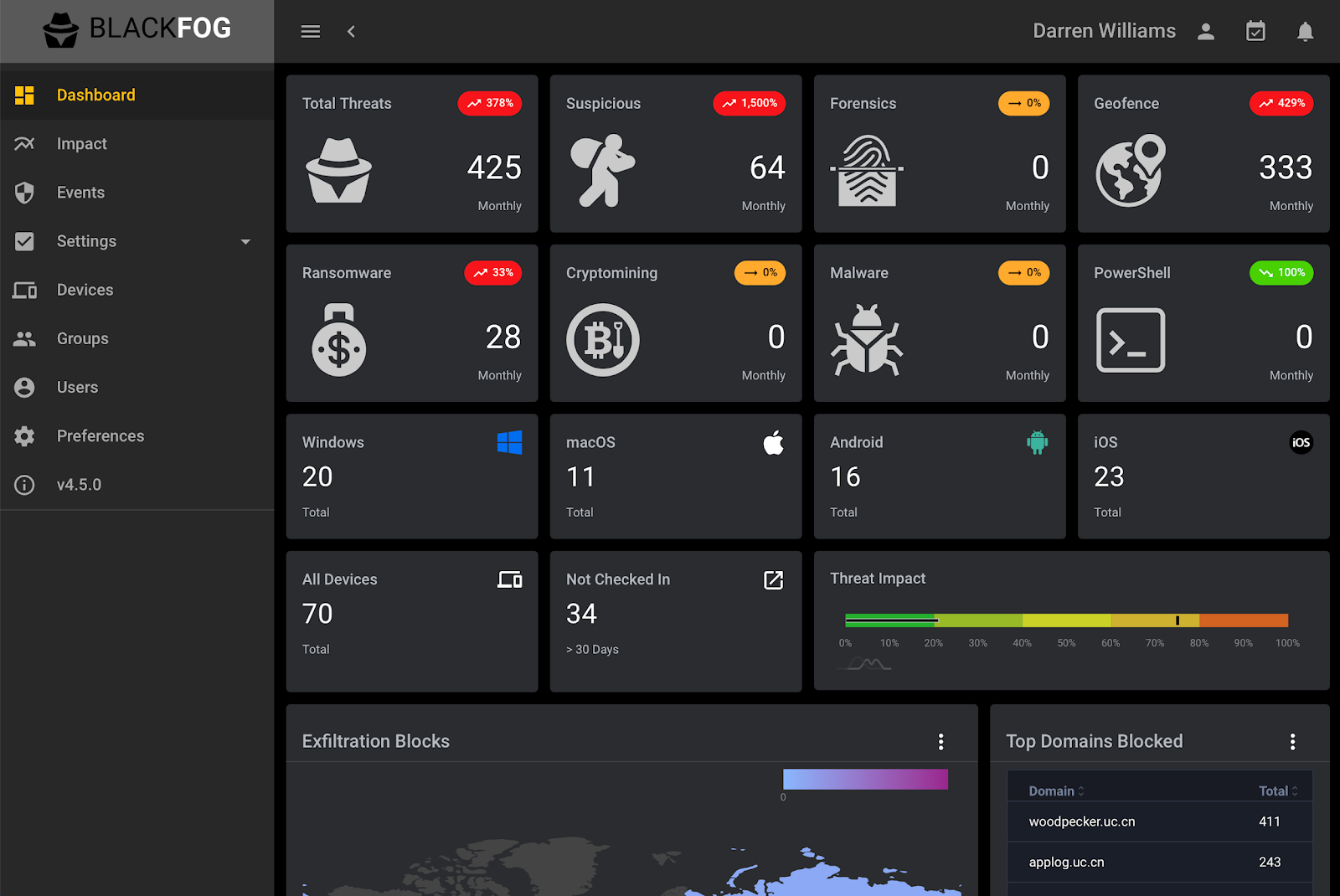
Task: Select woodpecker.uc.cn domain row
Action: click(1160, 821)
